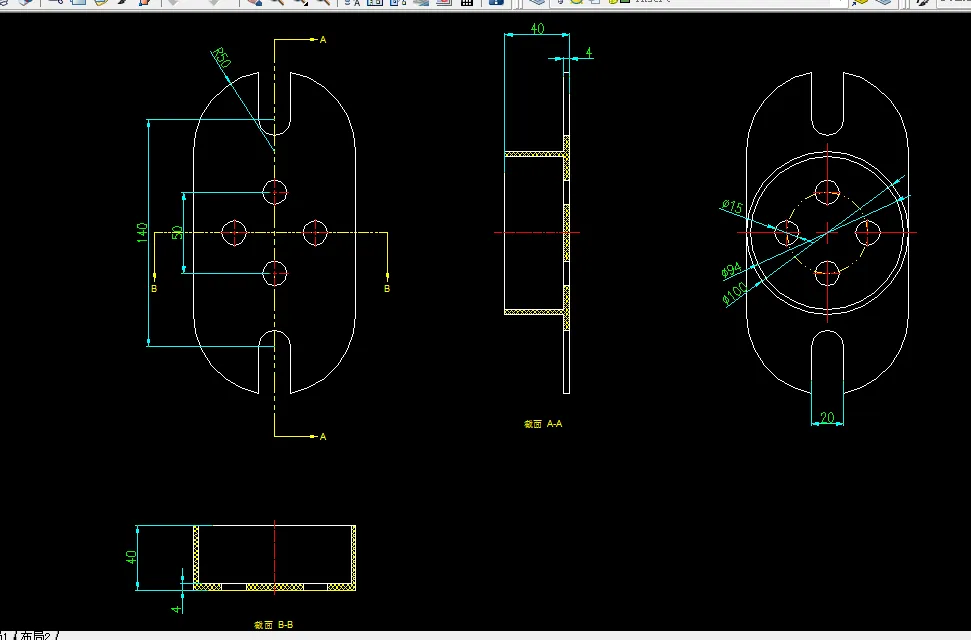
Task: Select the 40 dimension above section A-A
Action: [537, 28]
